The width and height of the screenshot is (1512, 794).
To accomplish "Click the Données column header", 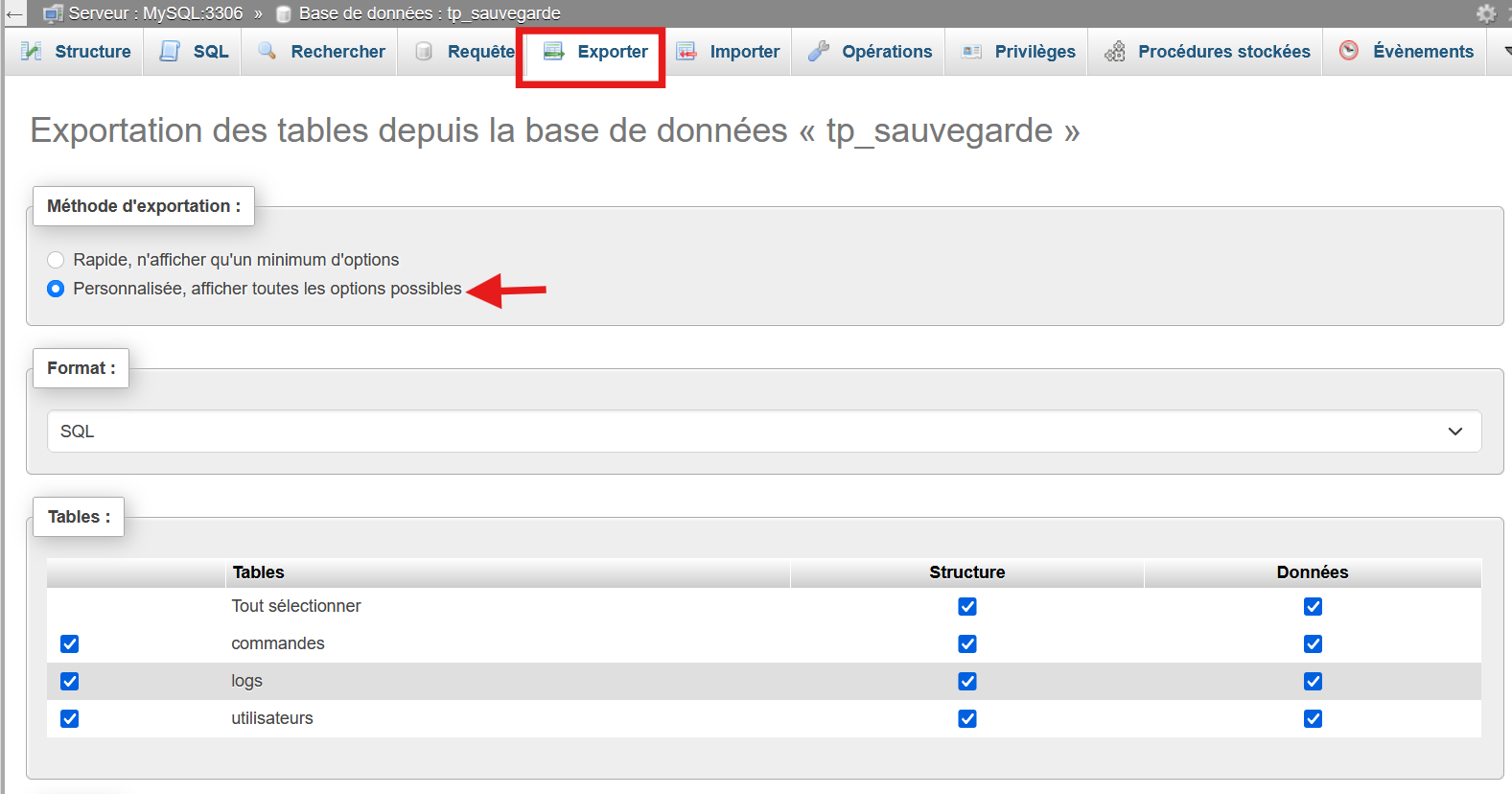I will 1313,572.
